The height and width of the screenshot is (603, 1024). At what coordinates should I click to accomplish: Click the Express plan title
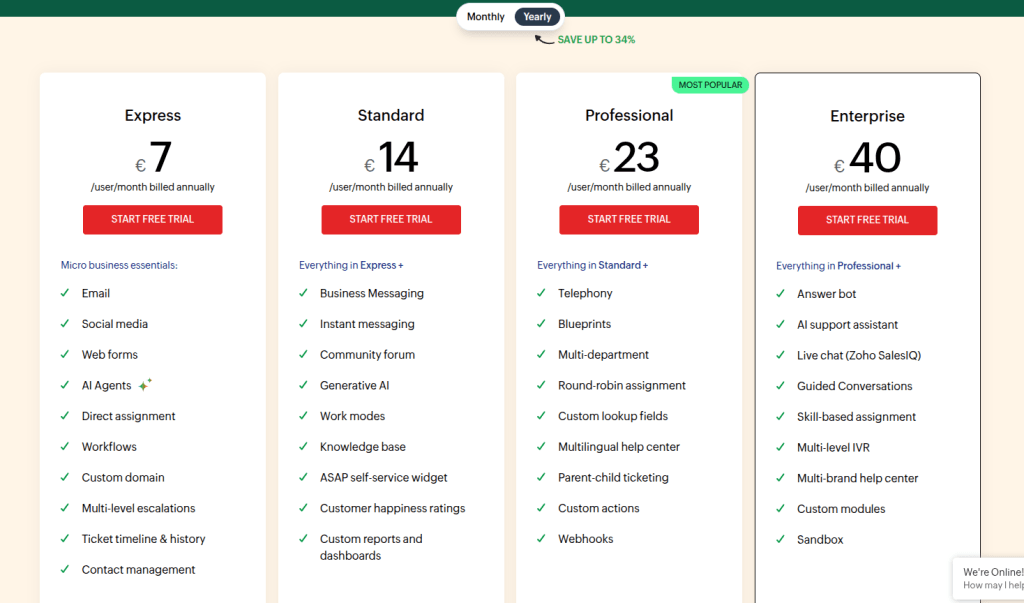click(x=153, y=116)
